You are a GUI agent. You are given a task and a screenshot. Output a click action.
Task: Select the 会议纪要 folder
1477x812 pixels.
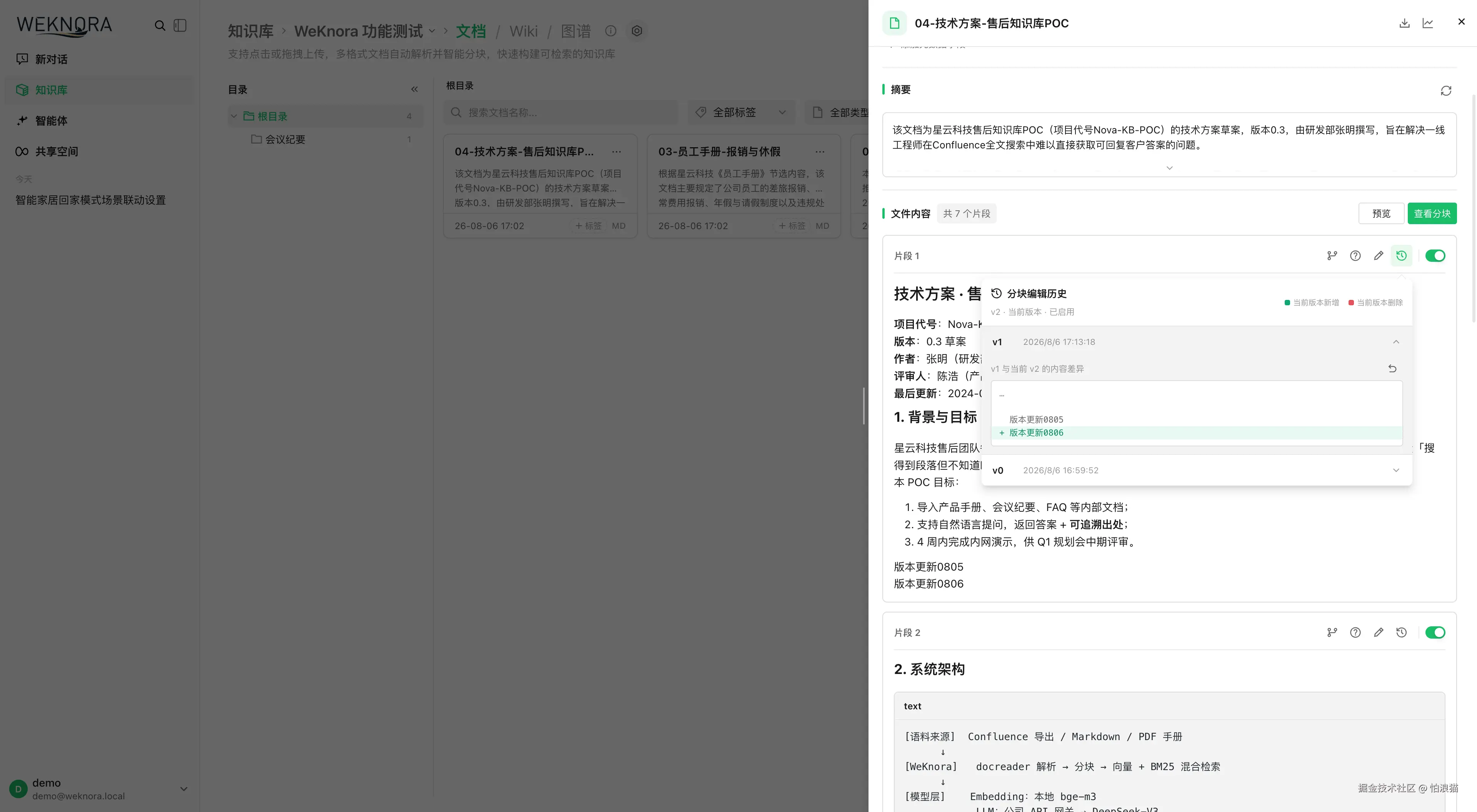click(285, 139)
